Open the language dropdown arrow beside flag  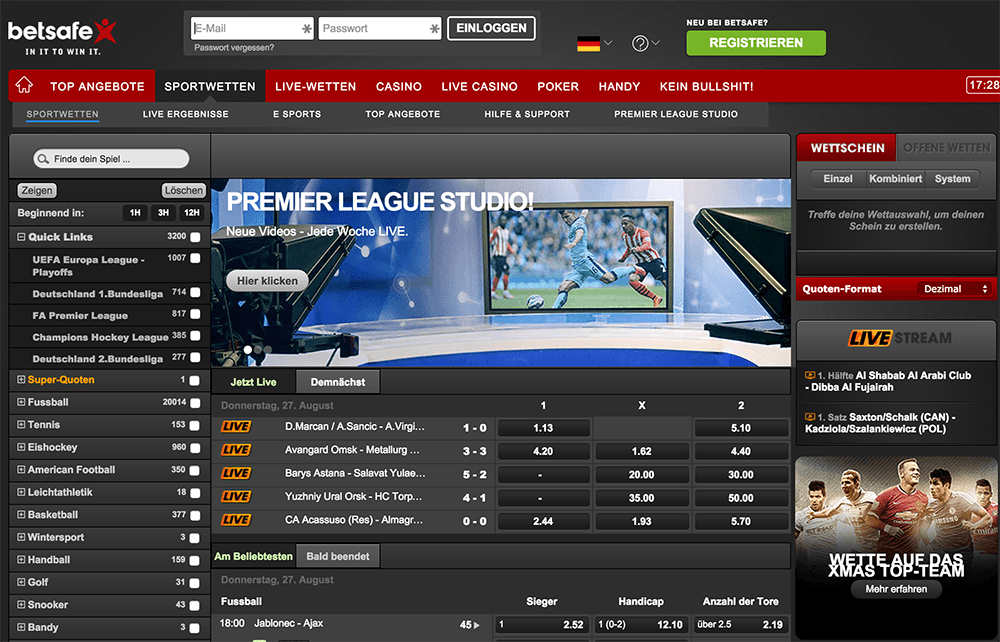tap(608, 43)
